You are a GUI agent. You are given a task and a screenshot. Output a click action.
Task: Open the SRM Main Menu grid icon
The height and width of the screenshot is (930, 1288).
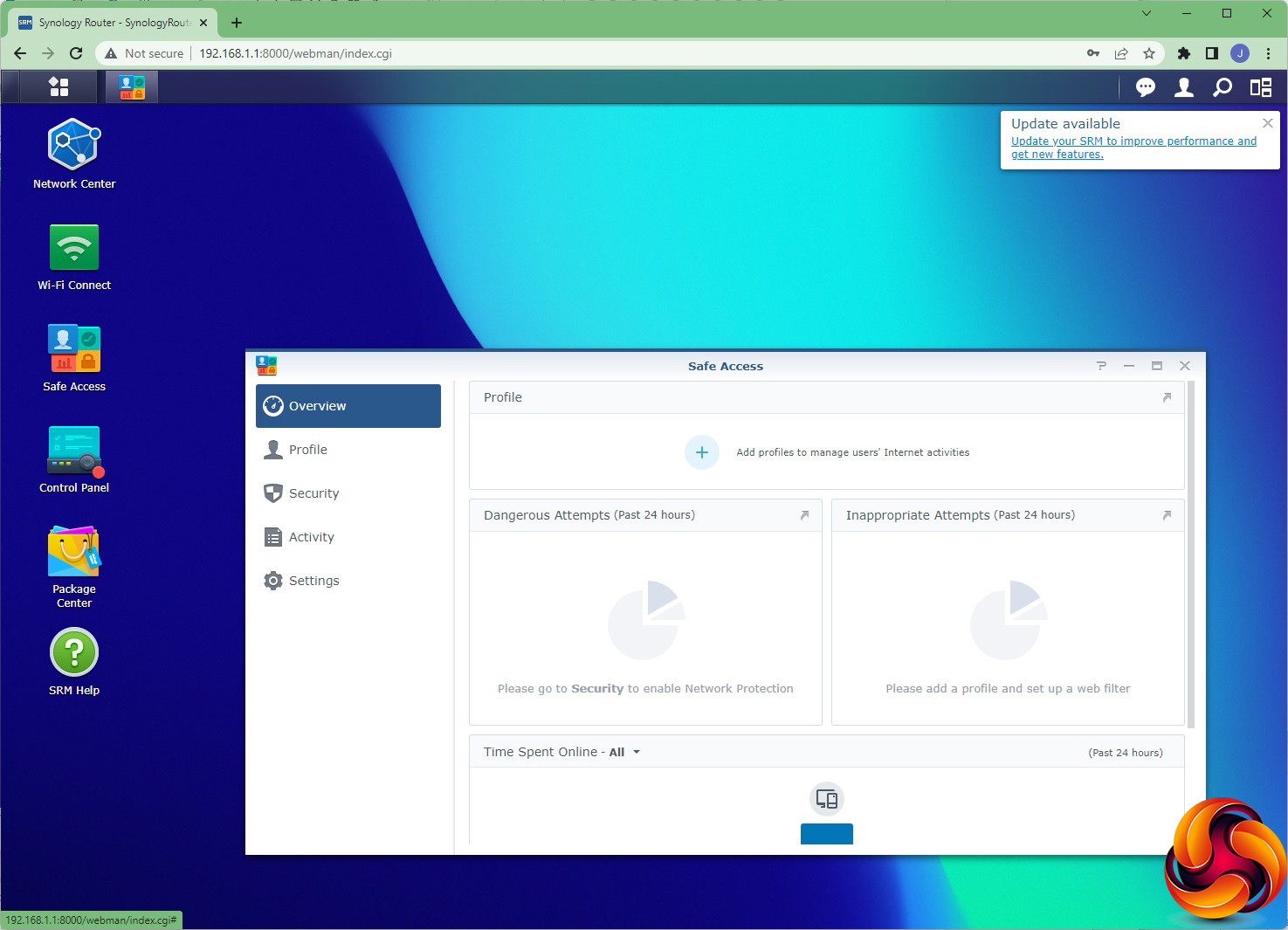click(59, 86)
